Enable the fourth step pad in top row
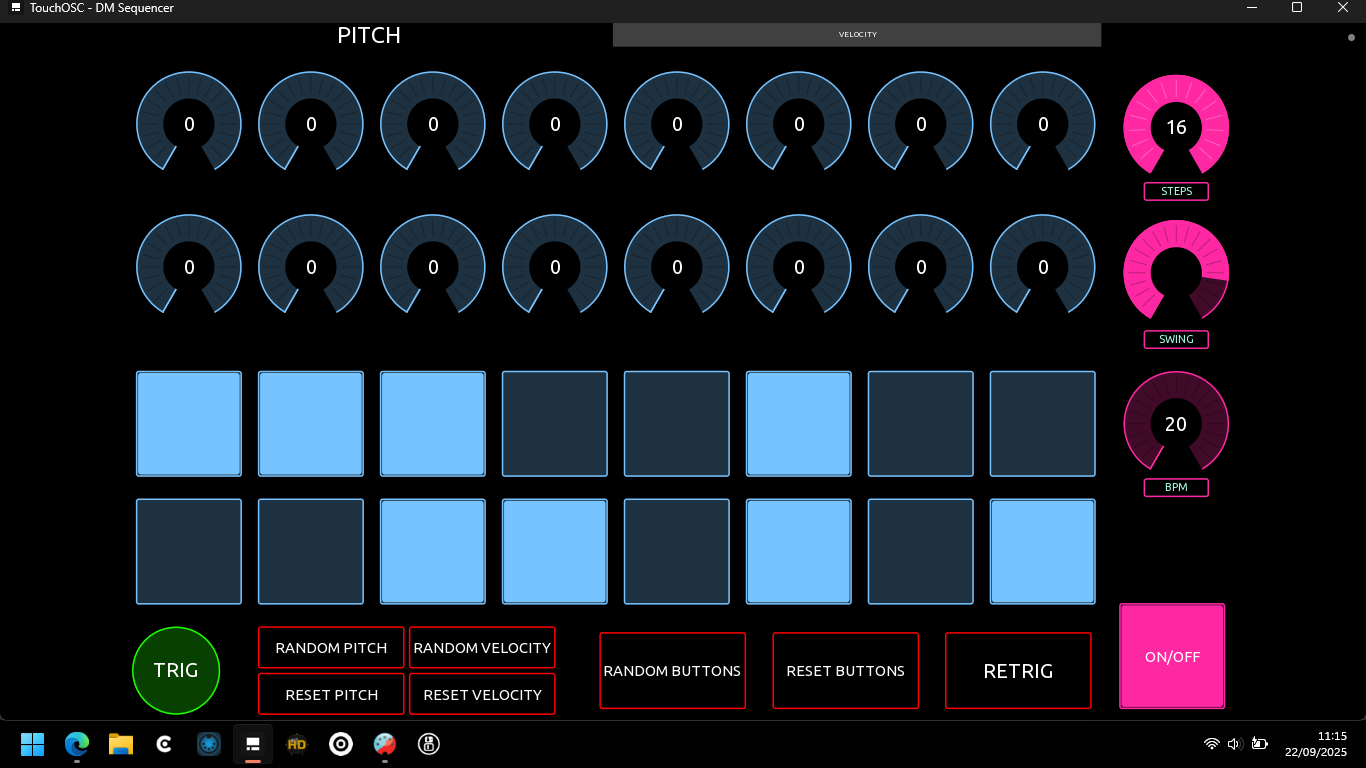This screenshot has width=1366, height=768. coord(555,424)
